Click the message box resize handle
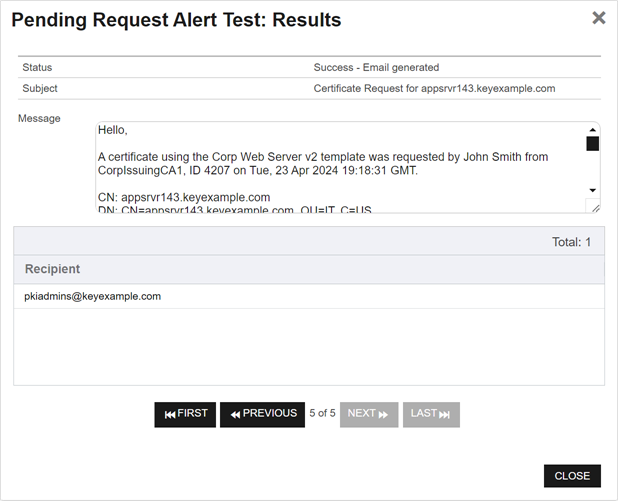 tap(593, 207)
